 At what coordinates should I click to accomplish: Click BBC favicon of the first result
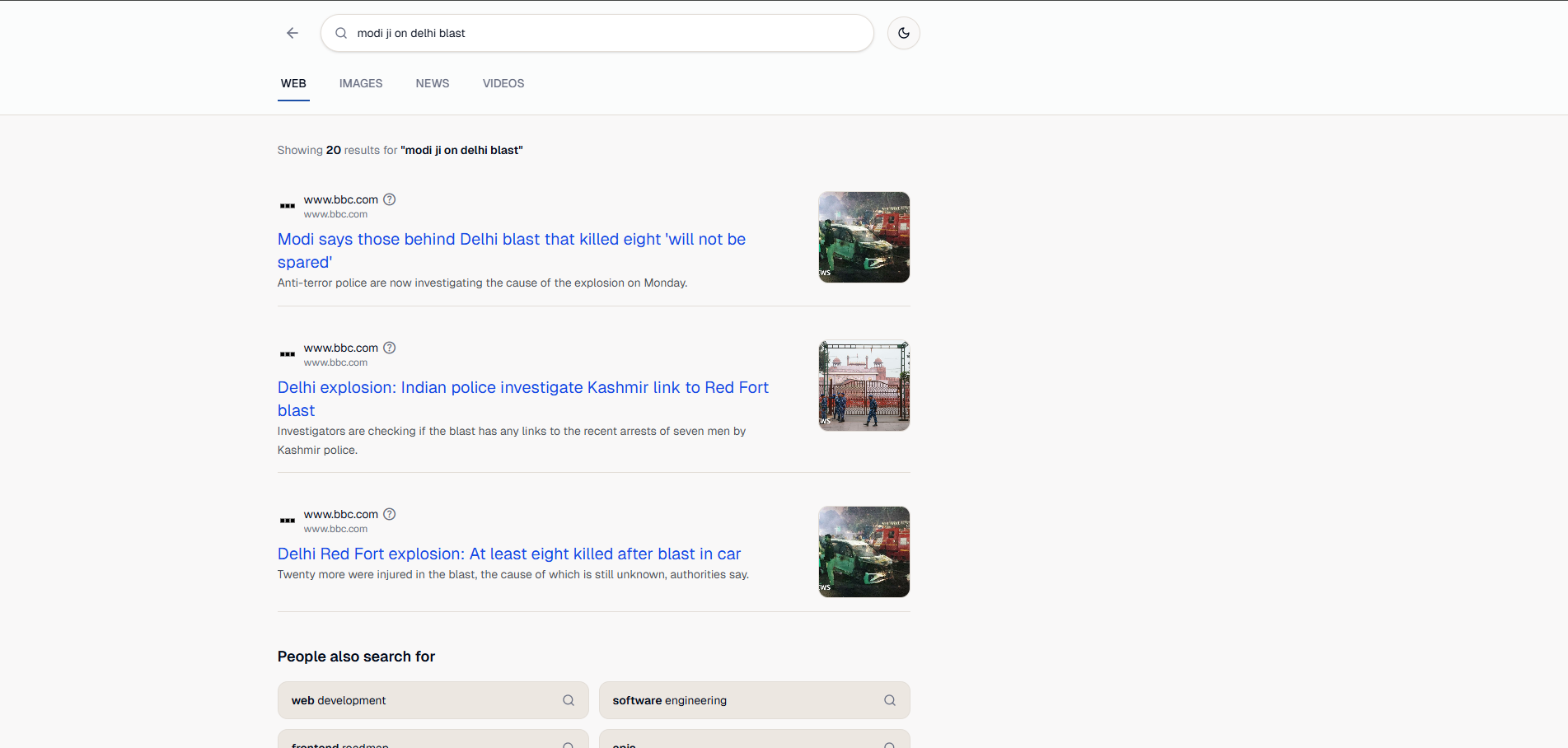288,206
